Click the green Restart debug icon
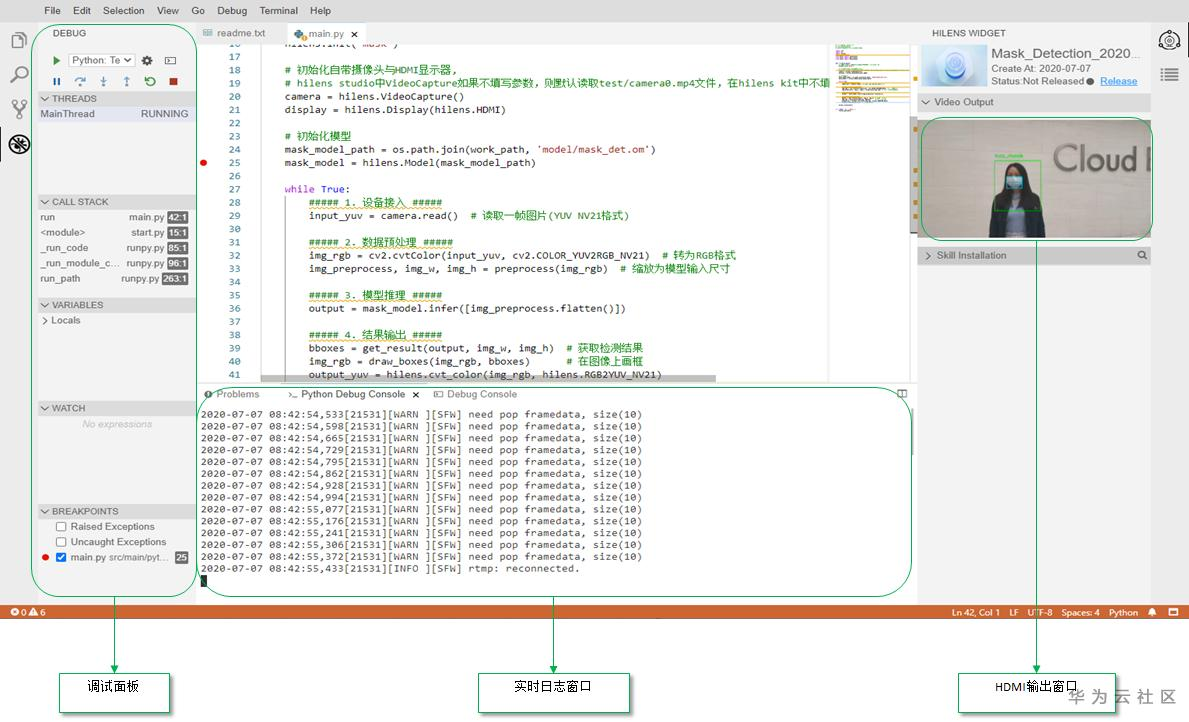The image size is (1189, 722). point(150,81)
